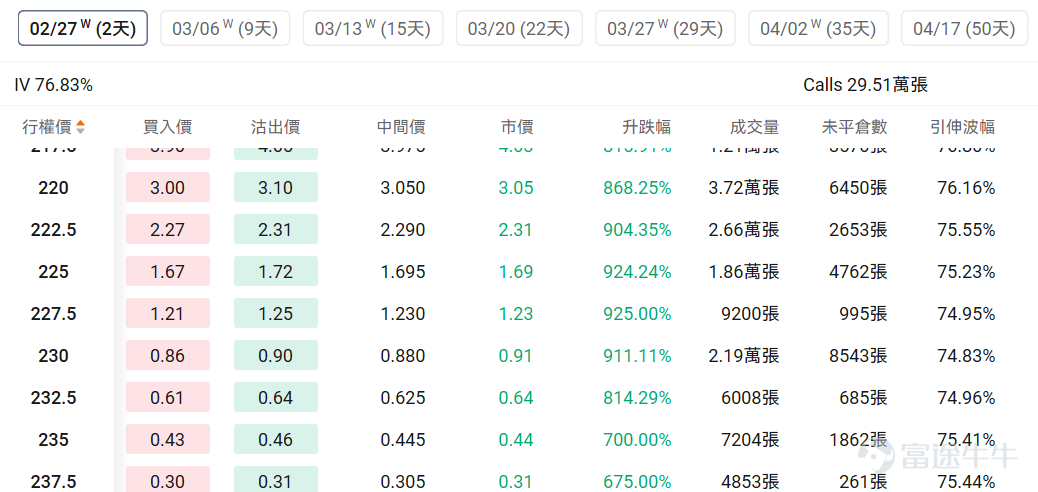This screenshot has height=492, width=1038.
Task: Click bid price 1.21 for strike 227.5
Action: click(167, 313)
